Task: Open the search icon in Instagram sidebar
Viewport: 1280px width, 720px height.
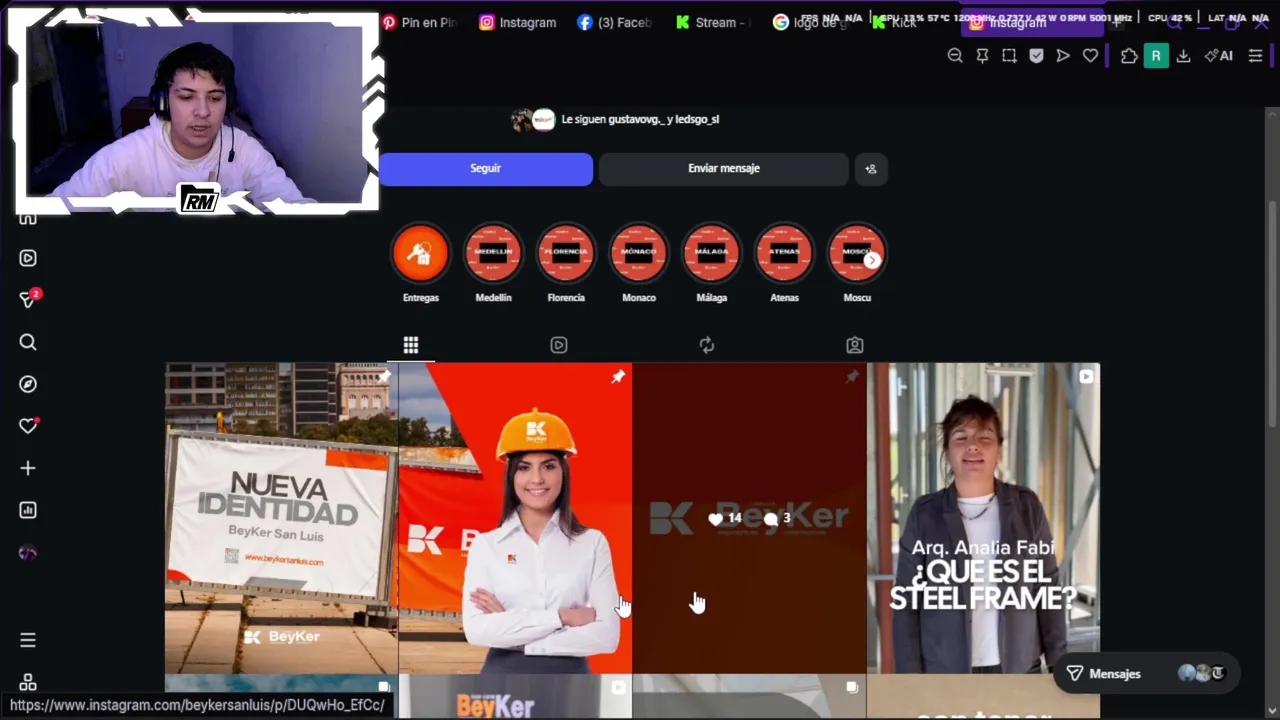Action: (28, 342)
